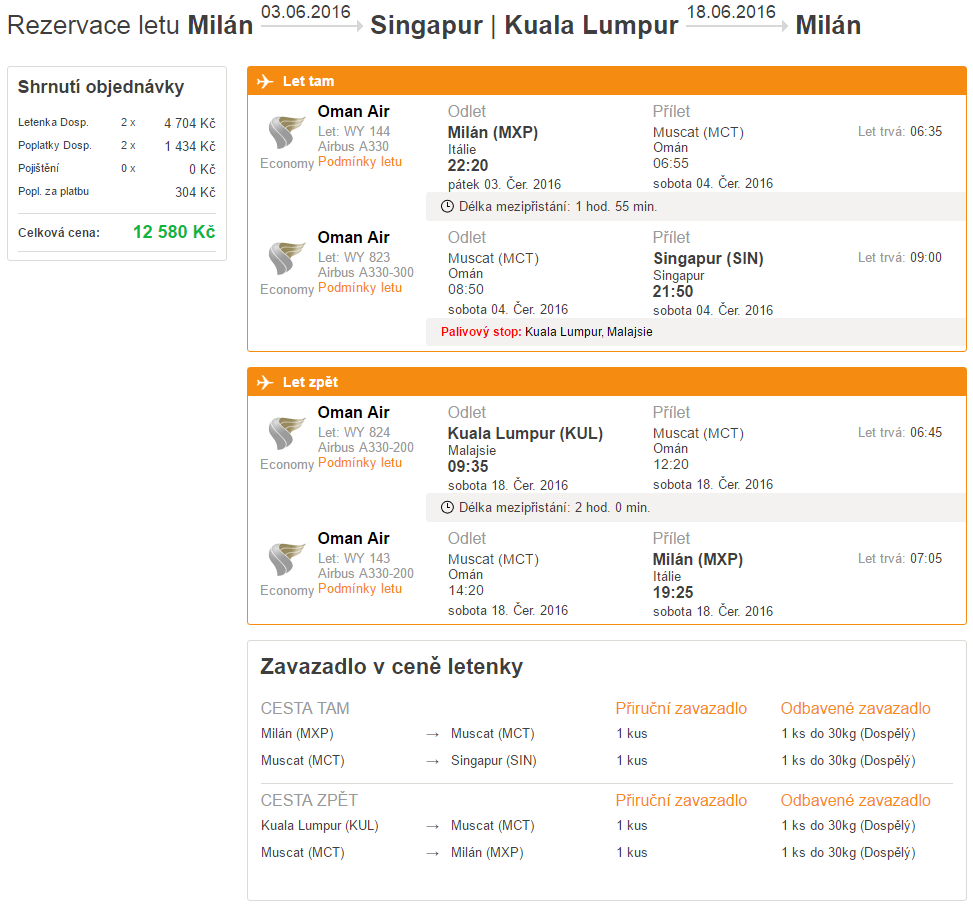Click the Oman Air logo for flight WY 824
This screenshot has height=910, width=973.
tap(286, 433)
